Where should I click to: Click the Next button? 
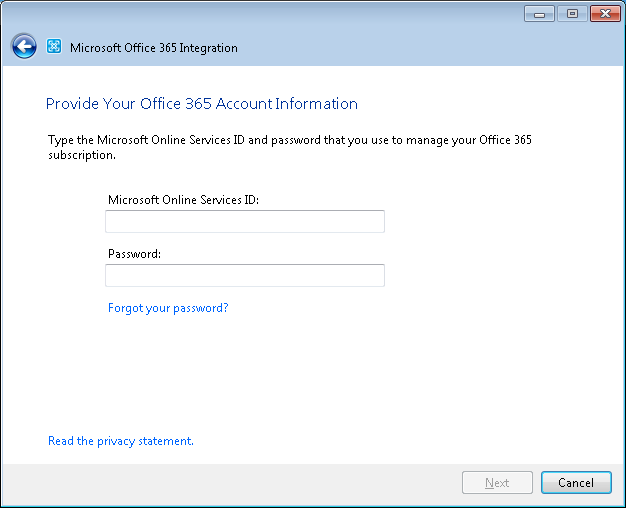click(x=497, y=482)
